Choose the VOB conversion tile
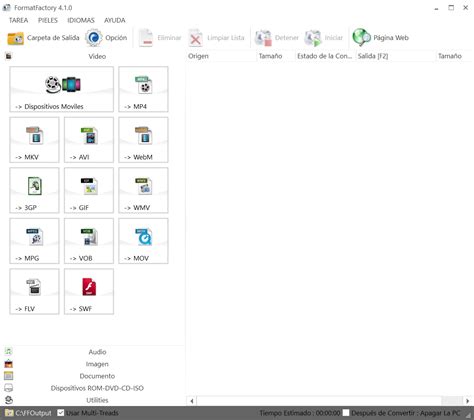The height and width of the screenshot is (420, 474). tap(89, 241)
